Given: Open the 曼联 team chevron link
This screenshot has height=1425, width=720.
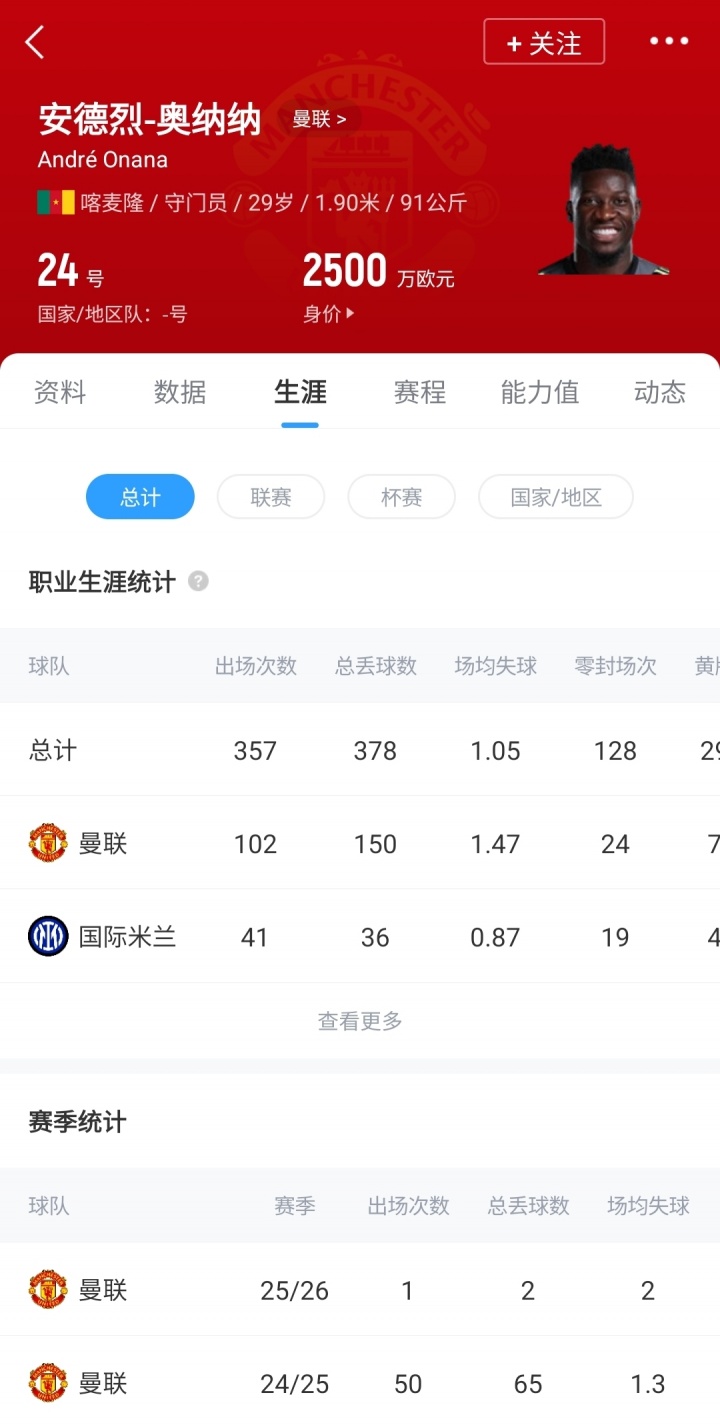Looking at the screenshot, I should tap(319, 120).
